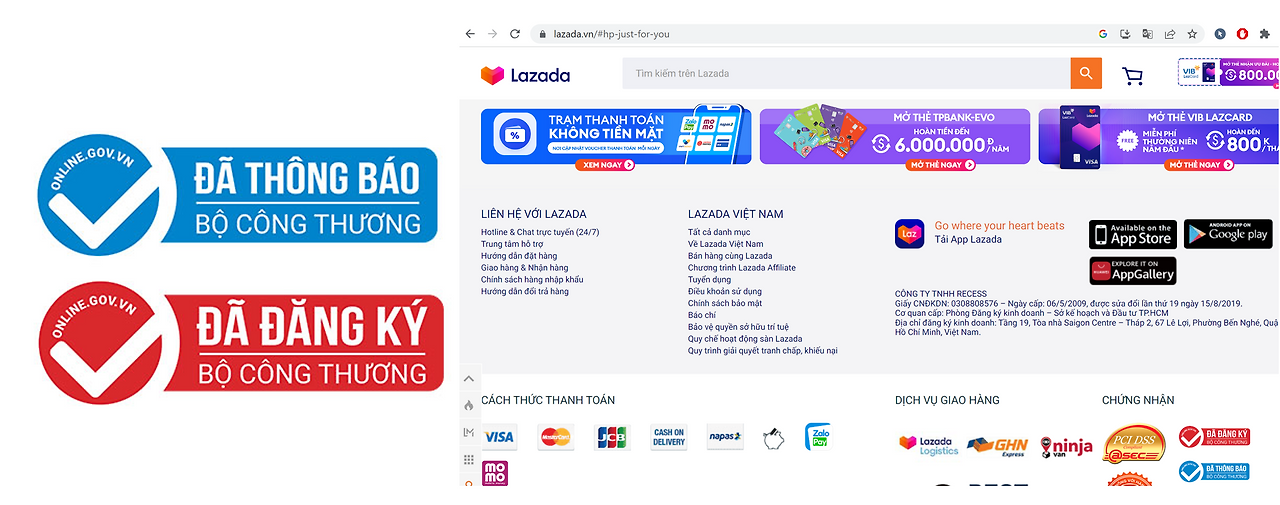Open the Chính sách bảo mật link
Screen dimensions: 1280x505
[725, 303]
